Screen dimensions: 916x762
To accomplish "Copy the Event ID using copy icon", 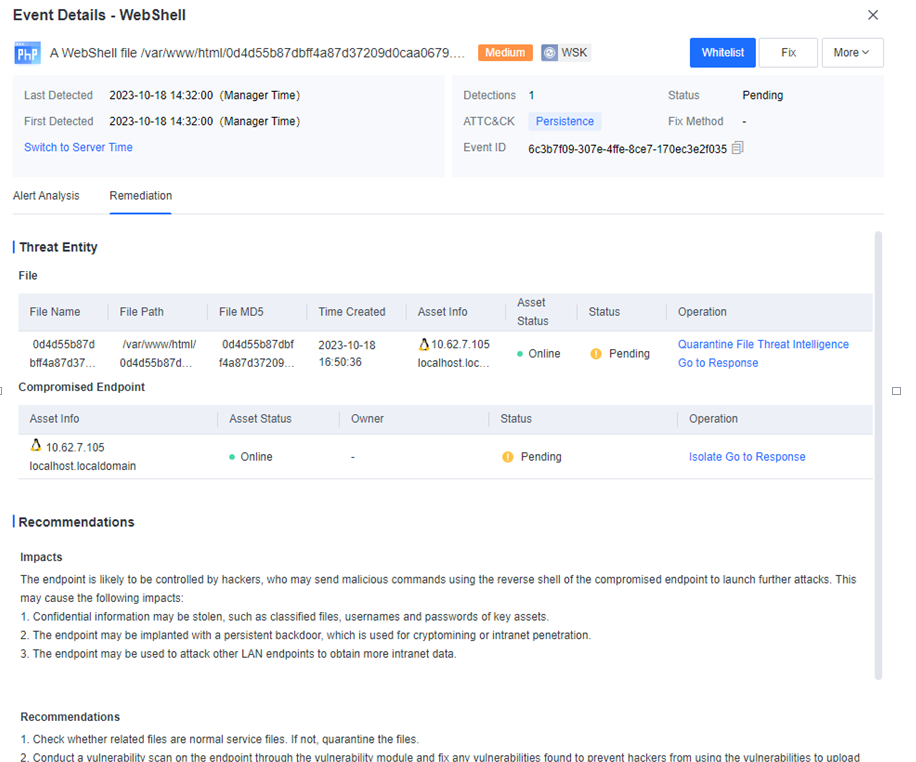I will pyautogui.click(x=738, y=148).
